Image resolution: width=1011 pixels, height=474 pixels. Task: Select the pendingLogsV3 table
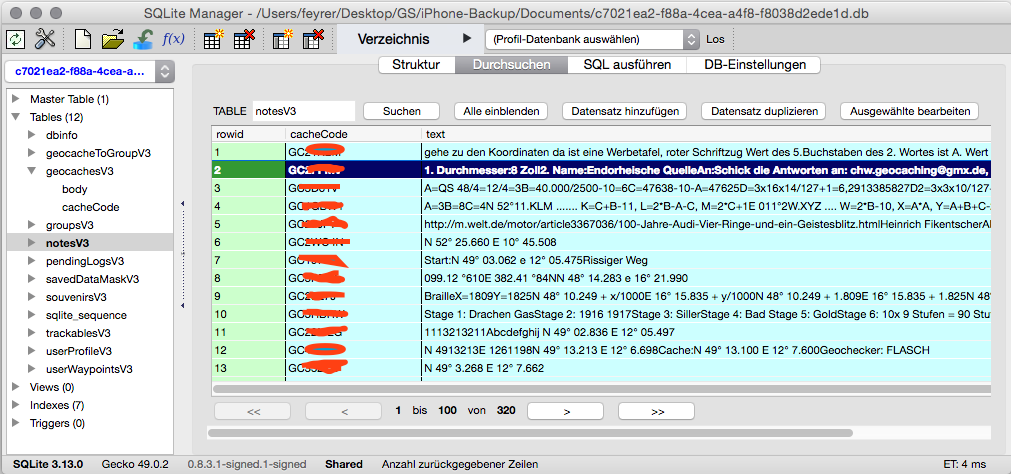(x=85, y=261)
